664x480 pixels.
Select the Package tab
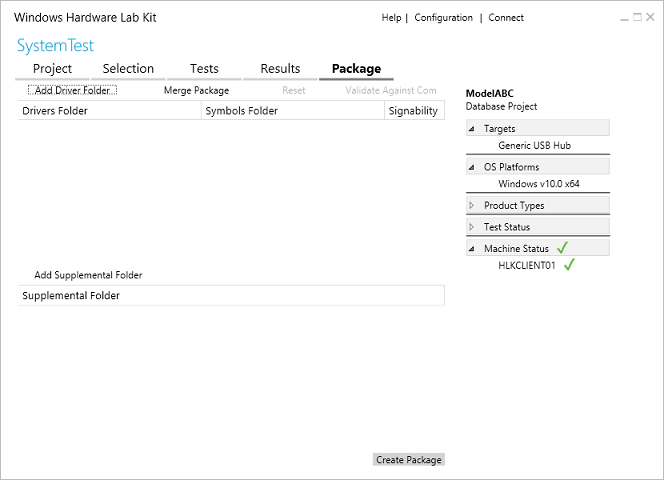(x=356, y=69)
